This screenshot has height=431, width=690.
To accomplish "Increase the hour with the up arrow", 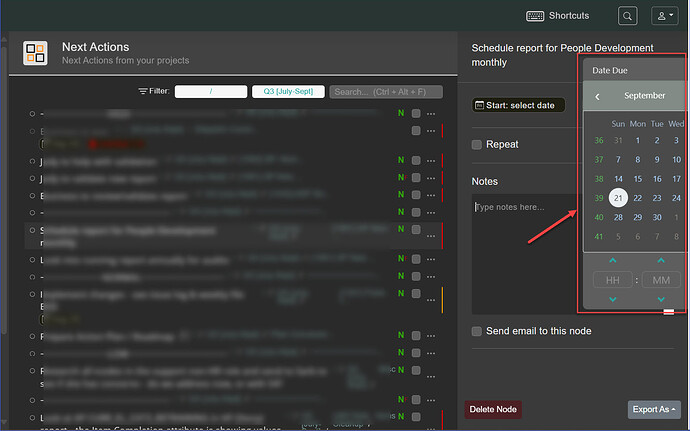I will 613,261.
